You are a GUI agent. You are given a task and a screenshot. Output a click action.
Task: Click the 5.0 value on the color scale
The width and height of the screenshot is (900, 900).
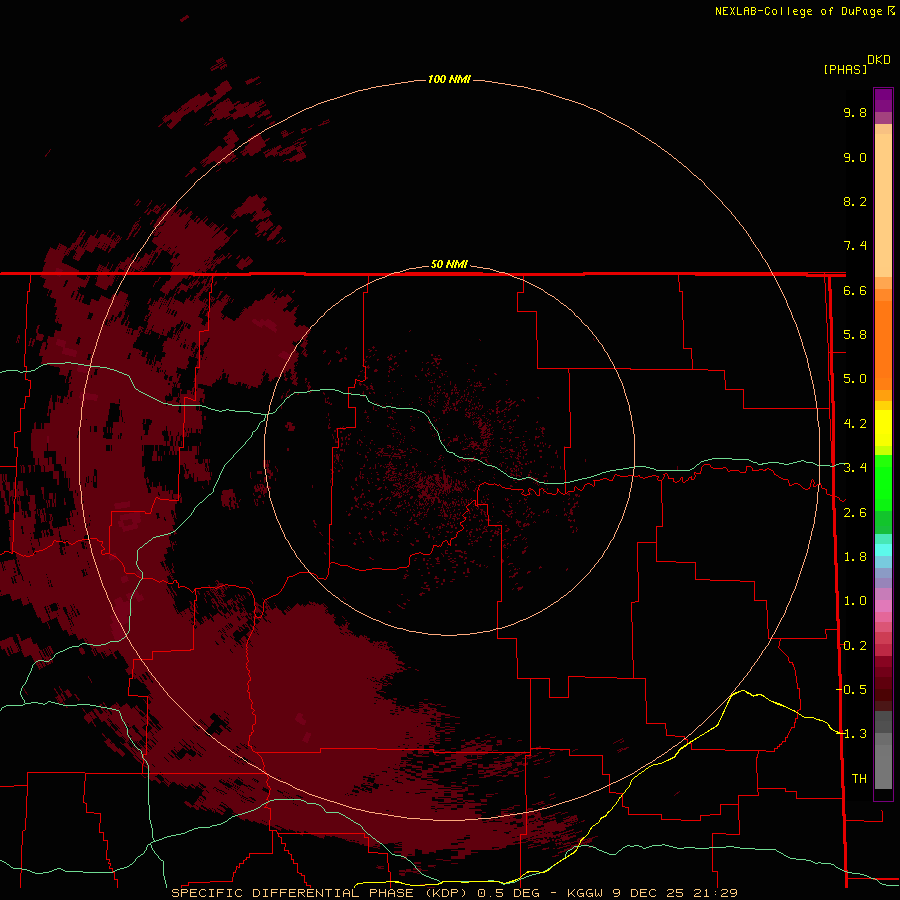855,379
